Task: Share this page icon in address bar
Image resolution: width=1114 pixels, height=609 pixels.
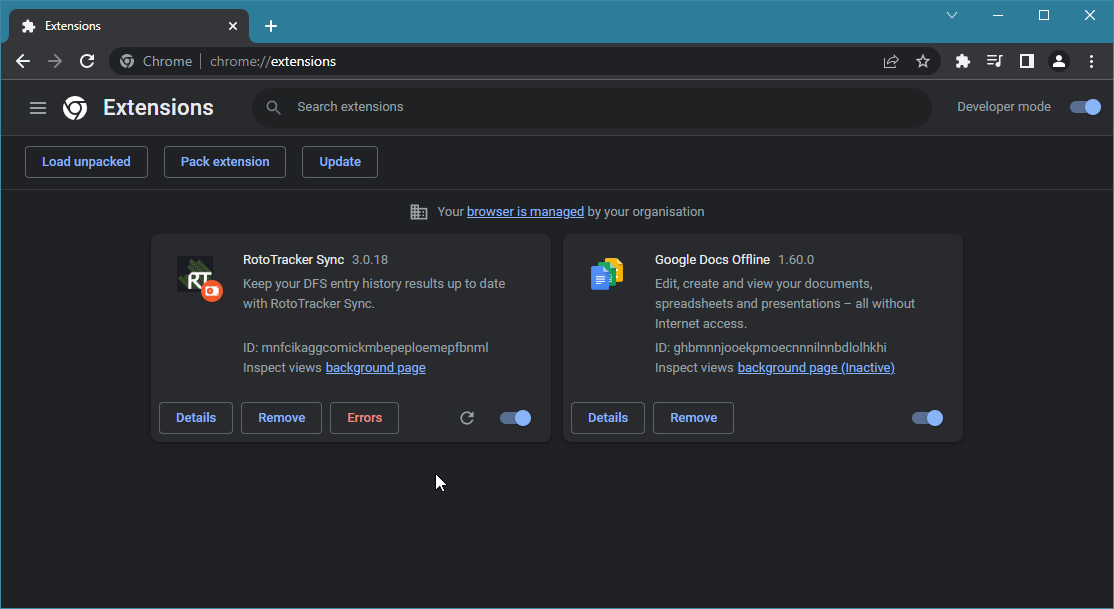Action: point(891,61)
